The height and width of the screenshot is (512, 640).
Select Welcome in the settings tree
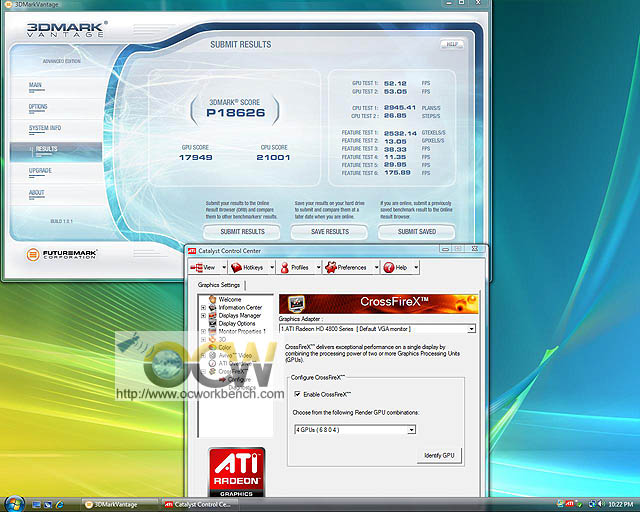pos(230,299)
